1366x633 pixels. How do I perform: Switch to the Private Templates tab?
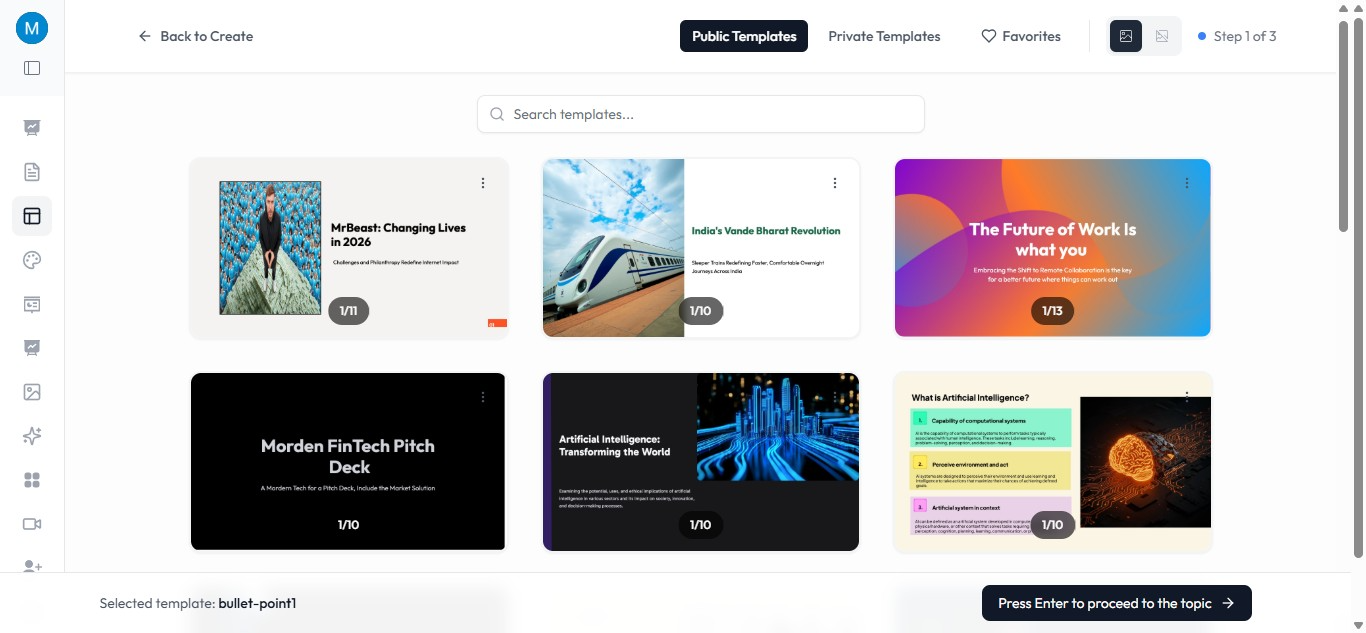884,36
